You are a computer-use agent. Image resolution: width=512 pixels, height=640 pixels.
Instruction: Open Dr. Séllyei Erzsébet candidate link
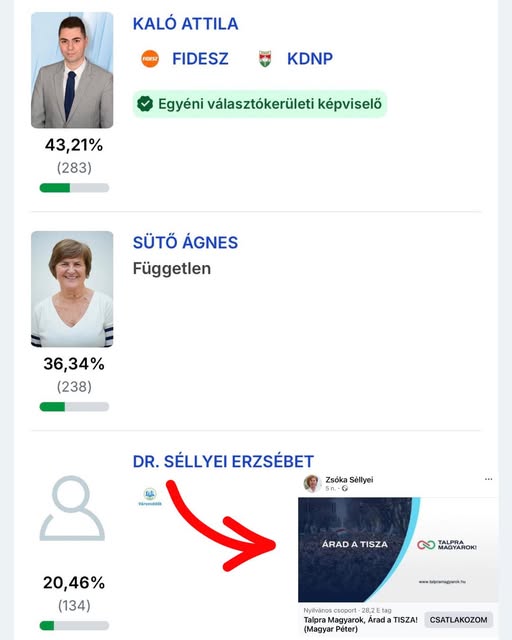point(223,462)
